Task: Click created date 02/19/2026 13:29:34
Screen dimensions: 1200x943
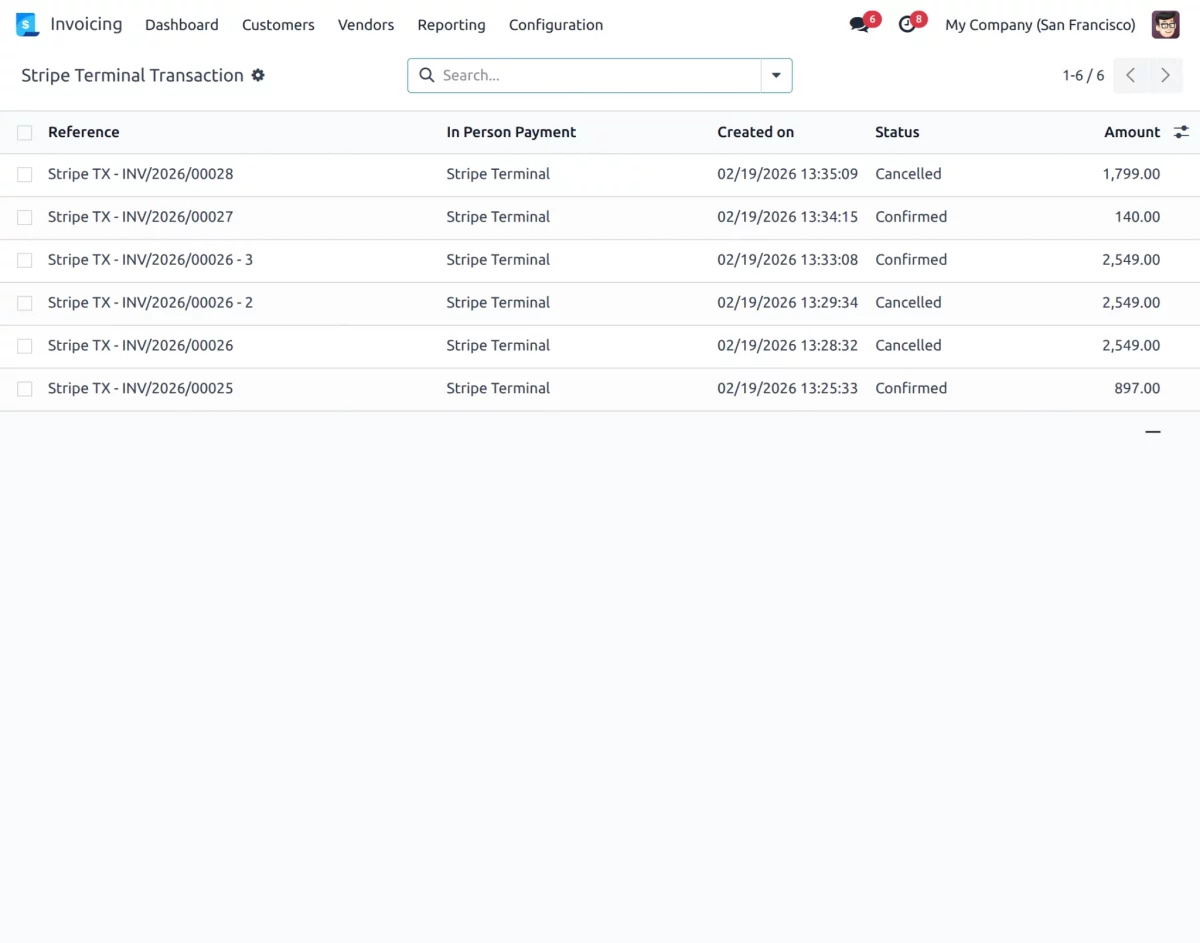Action: point(787,303)
